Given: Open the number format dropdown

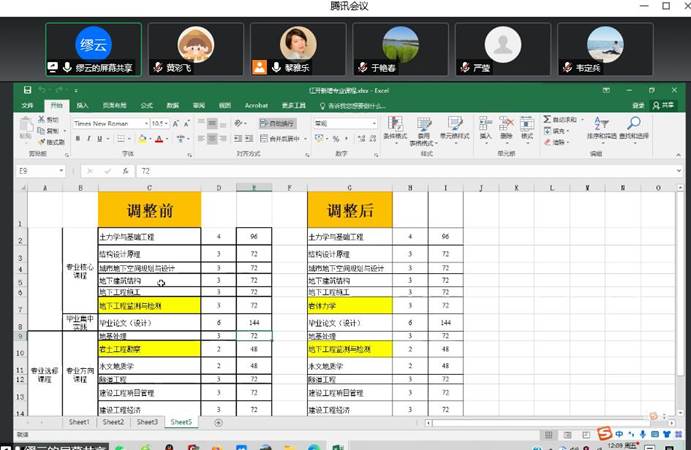Looking at the screenshot, I should click(374, 123).
